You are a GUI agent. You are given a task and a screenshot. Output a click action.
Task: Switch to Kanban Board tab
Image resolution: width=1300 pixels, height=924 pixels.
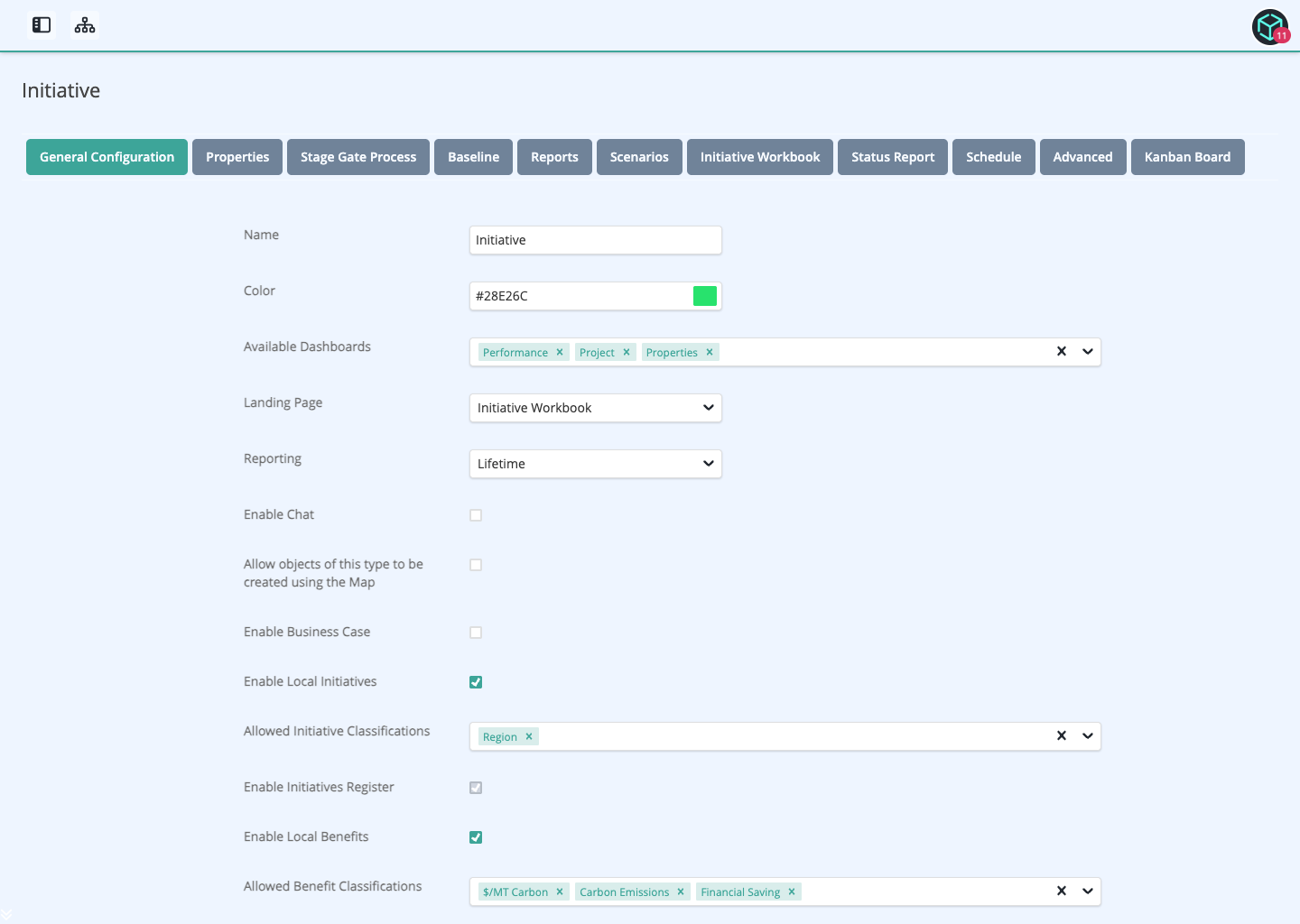click(1187, 157)
